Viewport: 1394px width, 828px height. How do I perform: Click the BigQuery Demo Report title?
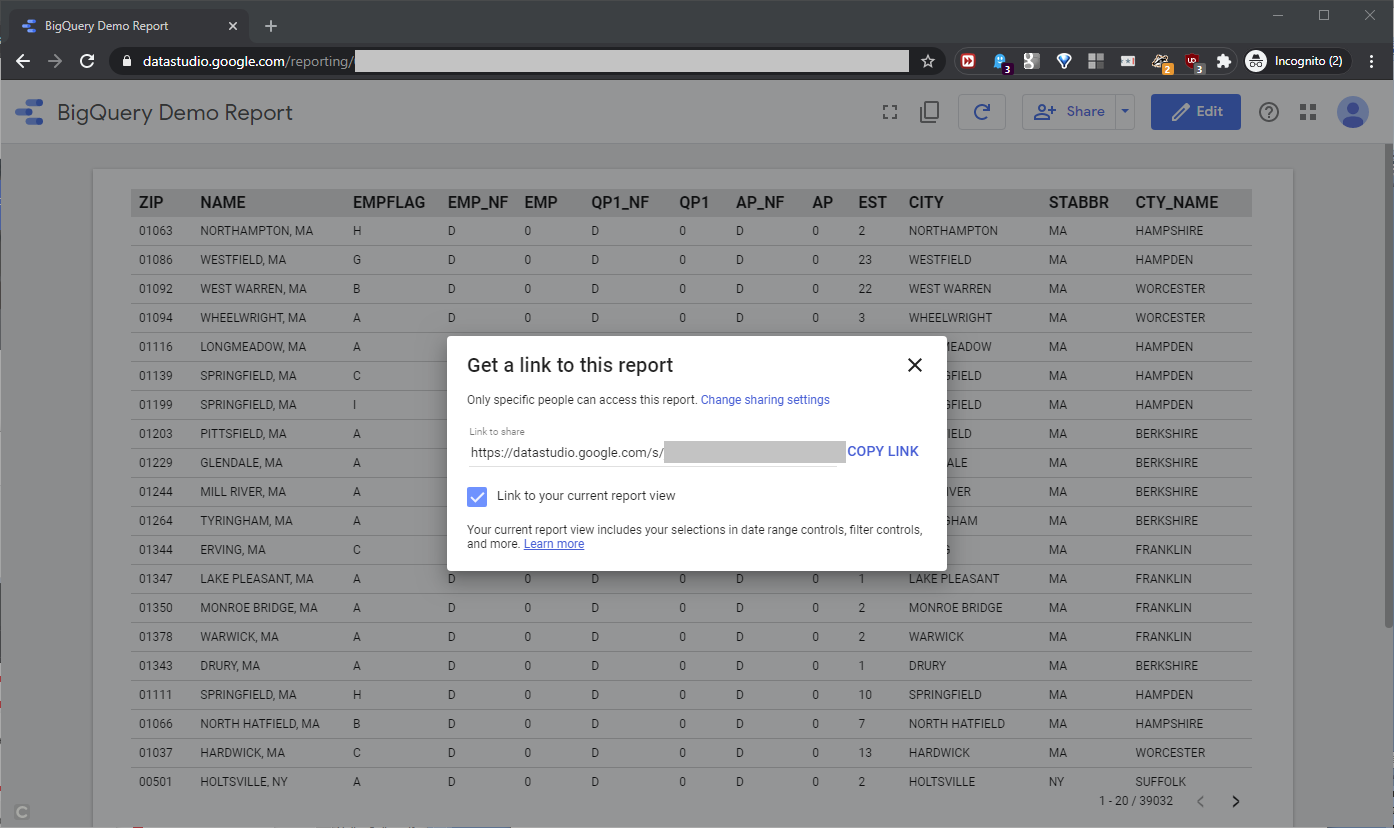tap(175, 112)
